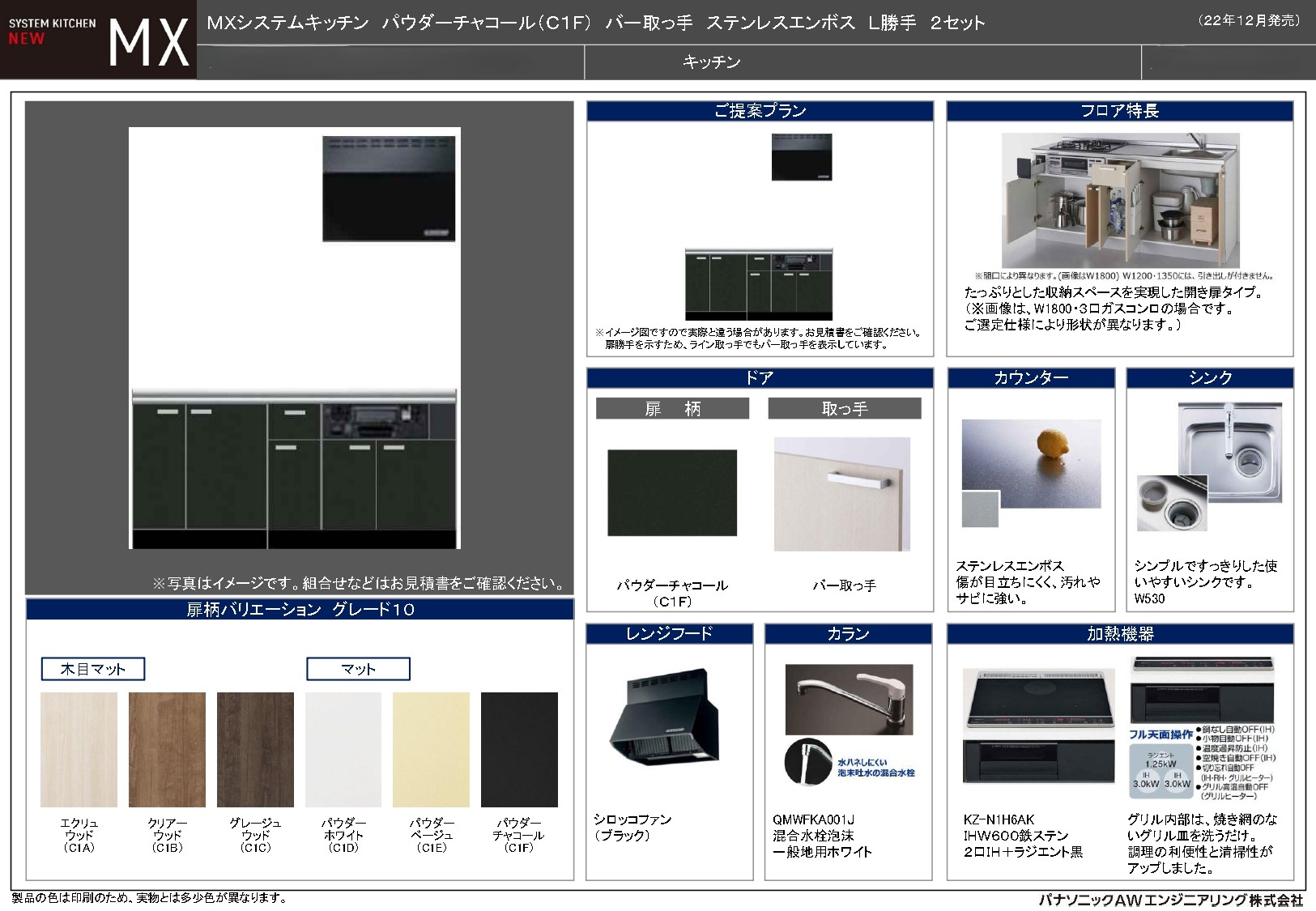
Task: Click the ご提案プラン section header
Action: (x=760, y=111)
